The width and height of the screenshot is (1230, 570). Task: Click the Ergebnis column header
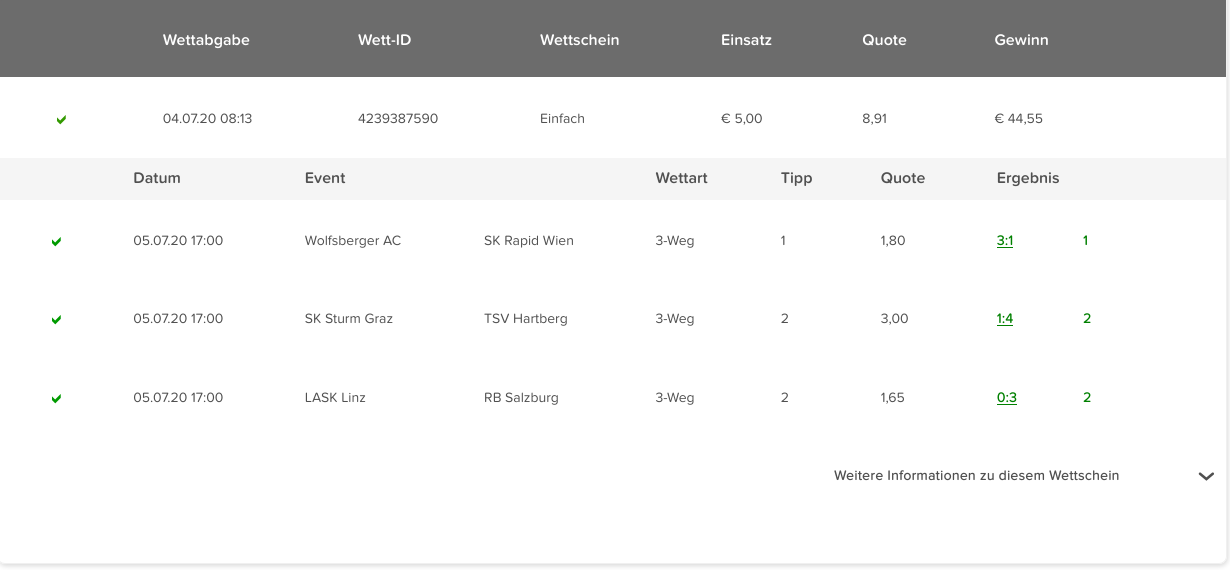(x=1028, y=179)
